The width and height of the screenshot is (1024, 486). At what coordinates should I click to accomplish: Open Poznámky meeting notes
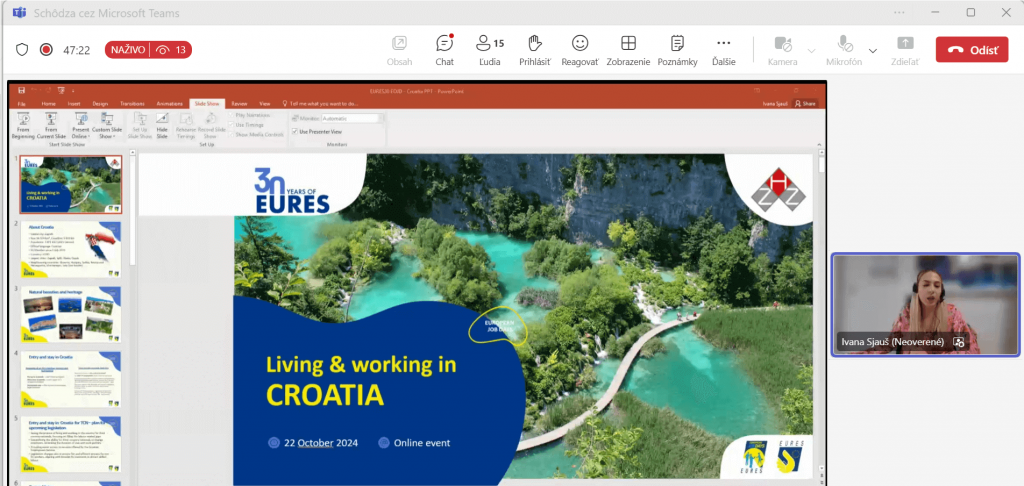pyautogui.click(x=677, y=49)
